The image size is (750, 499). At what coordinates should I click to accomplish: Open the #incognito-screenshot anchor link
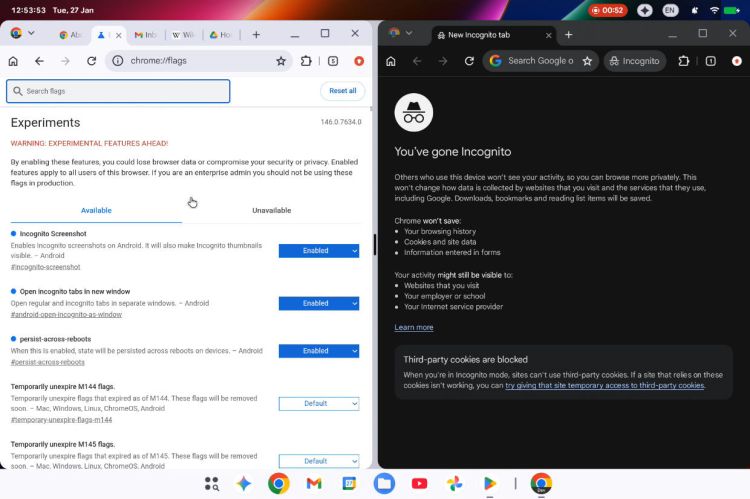[x=45, y=267]
